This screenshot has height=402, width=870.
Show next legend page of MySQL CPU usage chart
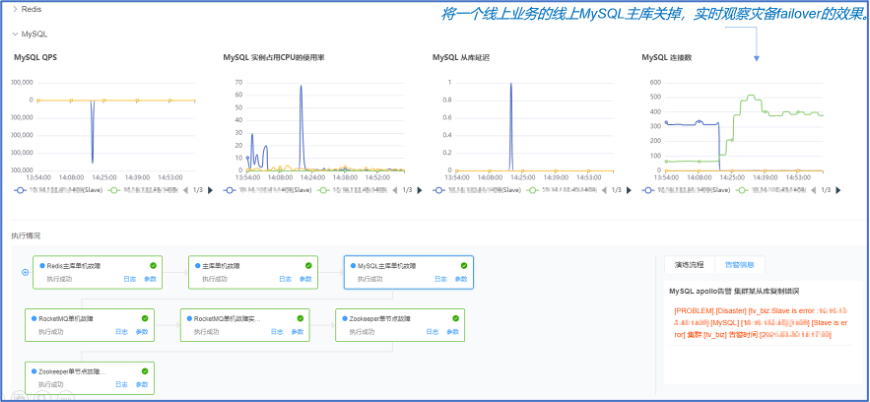tap(419, 190)
